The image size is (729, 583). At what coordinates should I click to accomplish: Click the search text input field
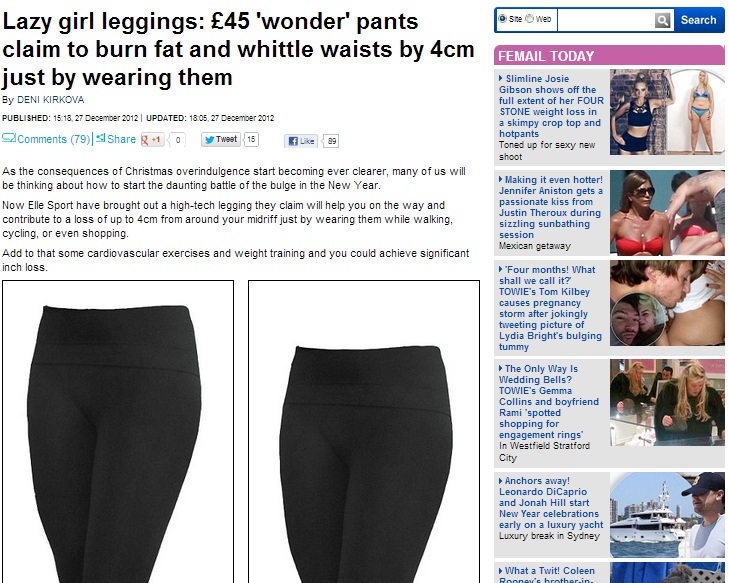[606, 20]
